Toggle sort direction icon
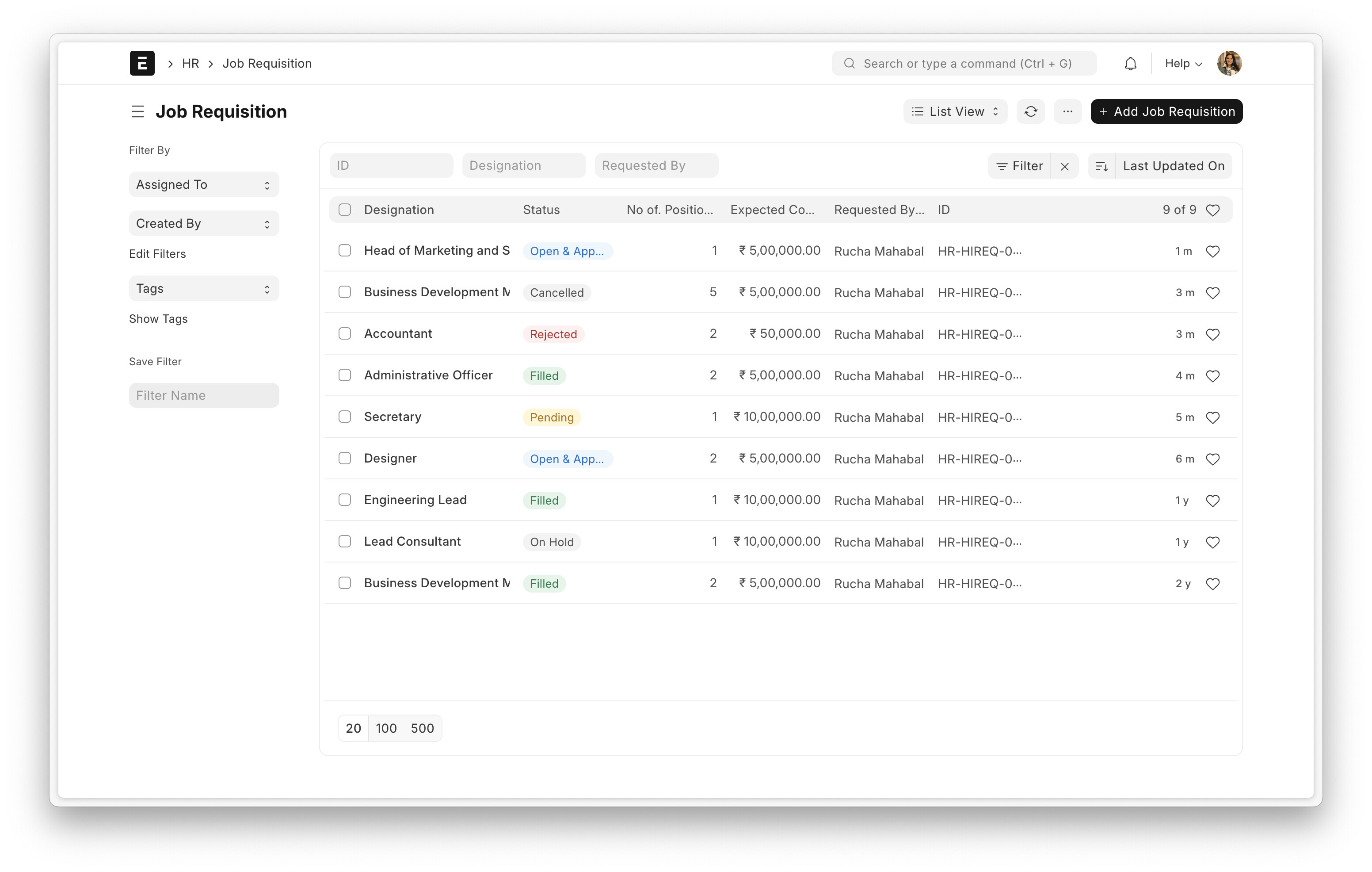The width and height of the screenshot is (1372, 872). click(x=1102, y=166)
